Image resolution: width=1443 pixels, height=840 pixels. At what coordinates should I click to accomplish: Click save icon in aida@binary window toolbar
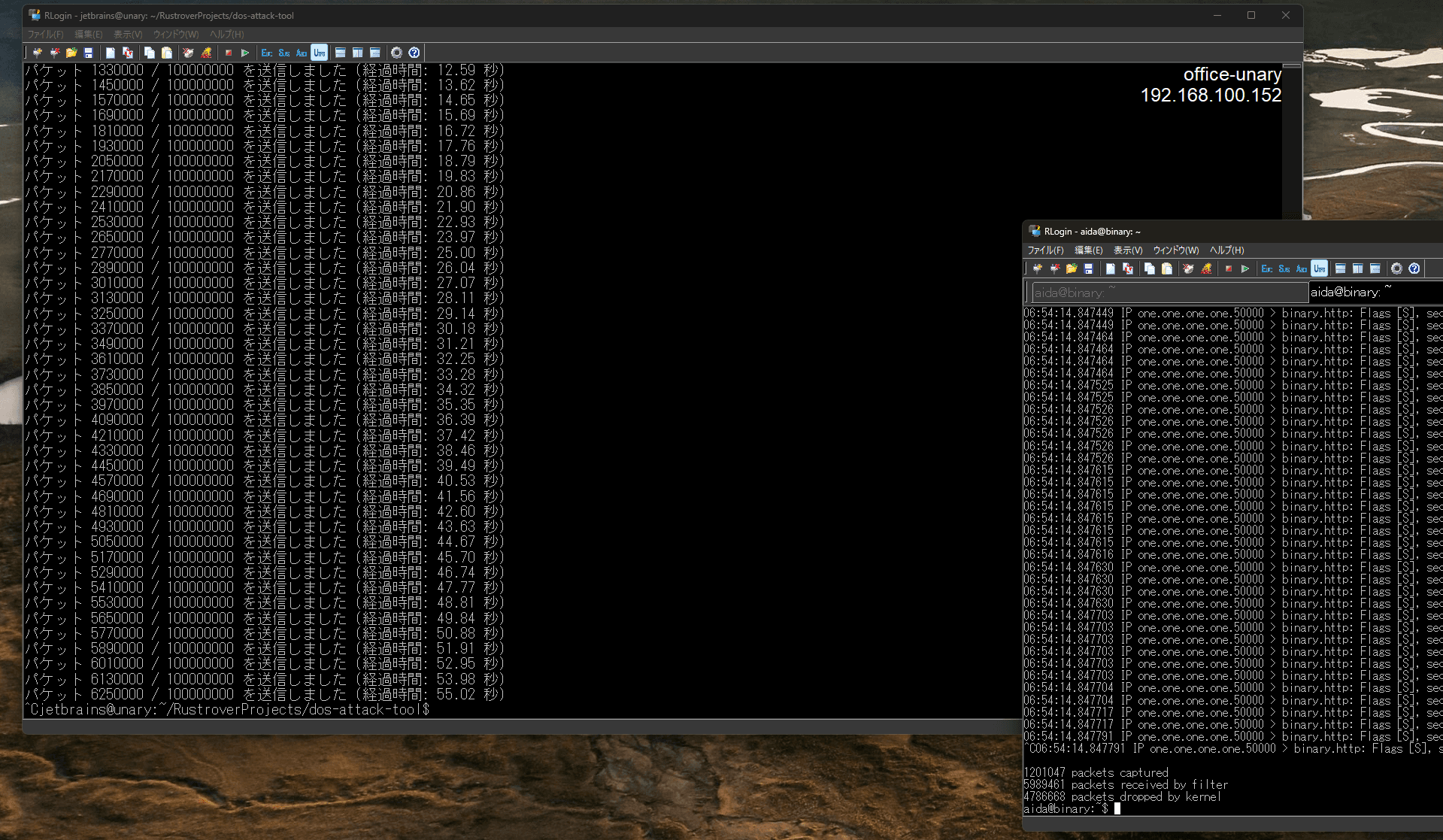1089,268
